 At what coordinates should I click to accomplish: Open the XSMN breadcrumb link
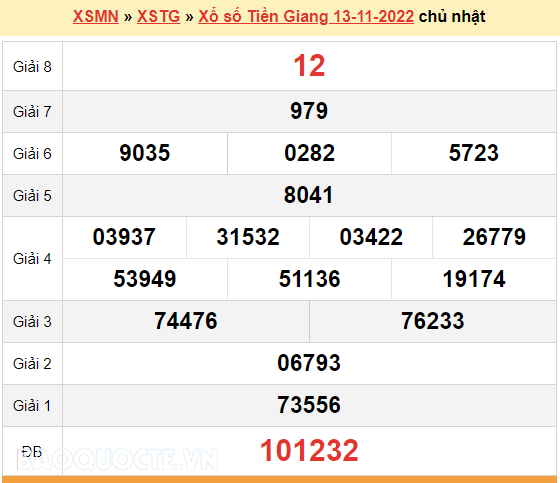click(x=96, y=17)
